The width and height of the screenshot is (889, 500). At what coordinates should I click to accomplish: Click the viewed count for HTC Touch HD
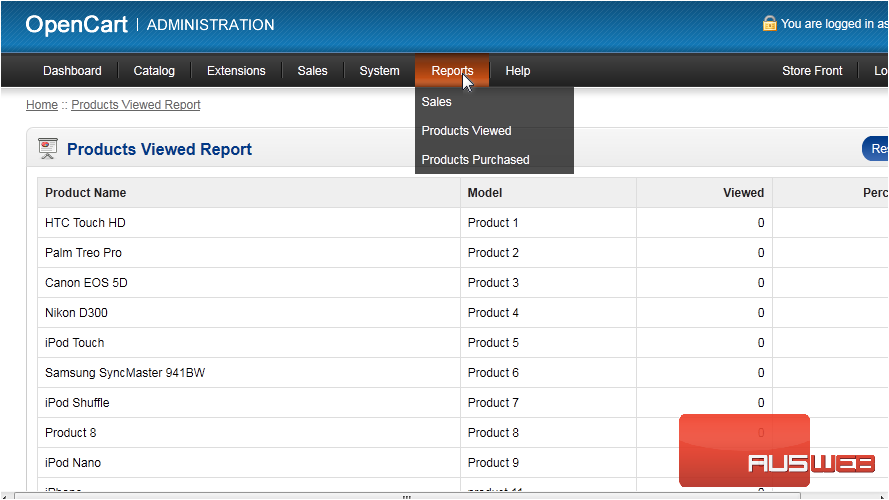point(761,223)
